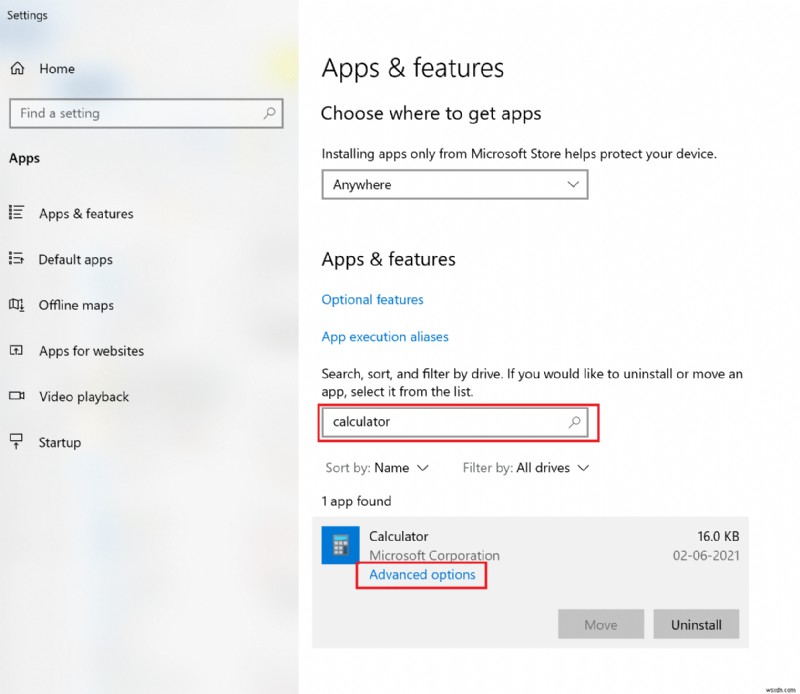This screenshot has width=800, height=694.
Task: Expand the Filter by All drives dropdown
Action: click(526, 468)
